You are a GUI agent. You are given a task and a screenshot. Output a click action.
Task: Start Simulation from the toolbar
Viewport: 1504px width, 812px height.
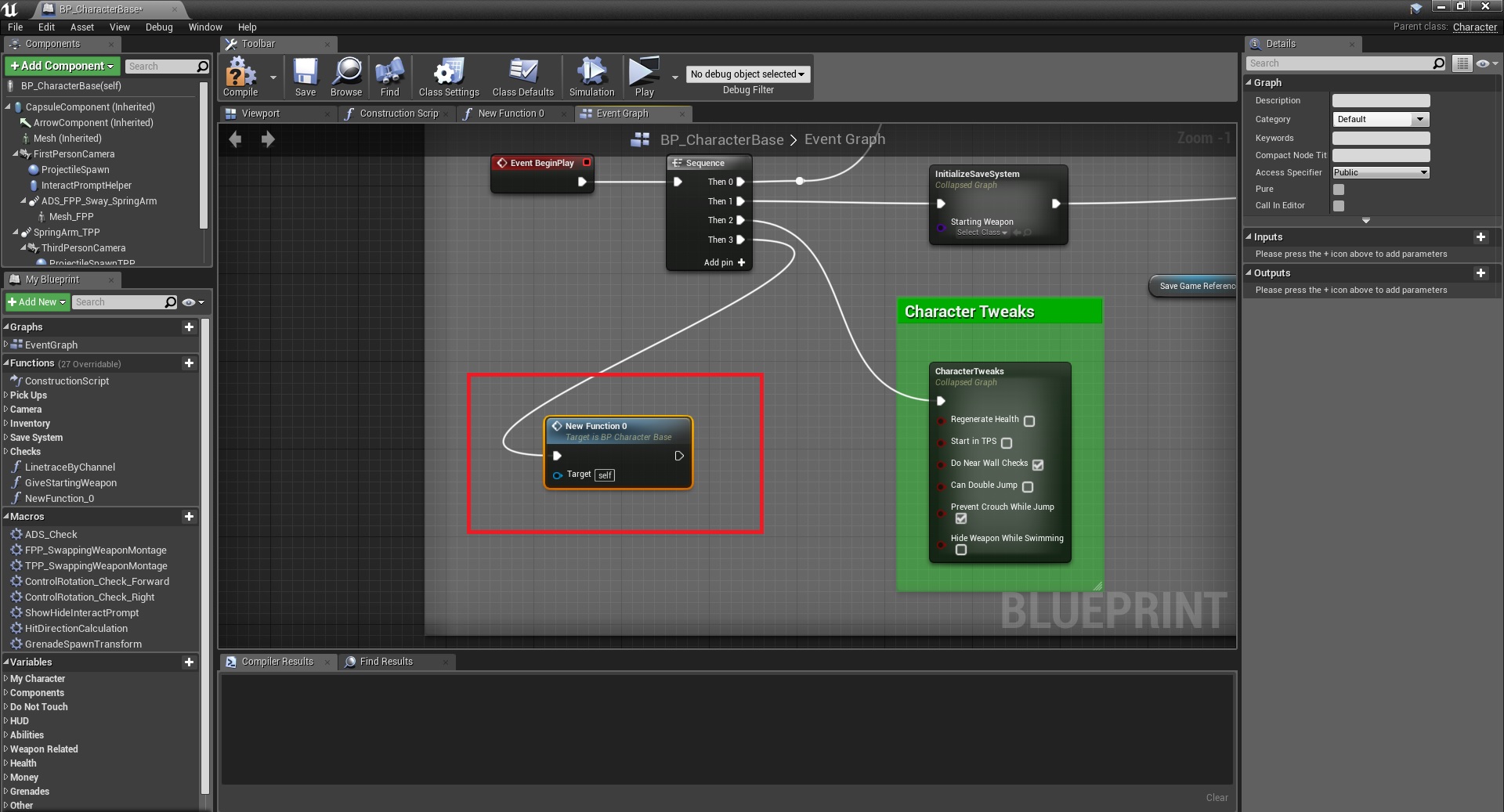tap(591, 74)
